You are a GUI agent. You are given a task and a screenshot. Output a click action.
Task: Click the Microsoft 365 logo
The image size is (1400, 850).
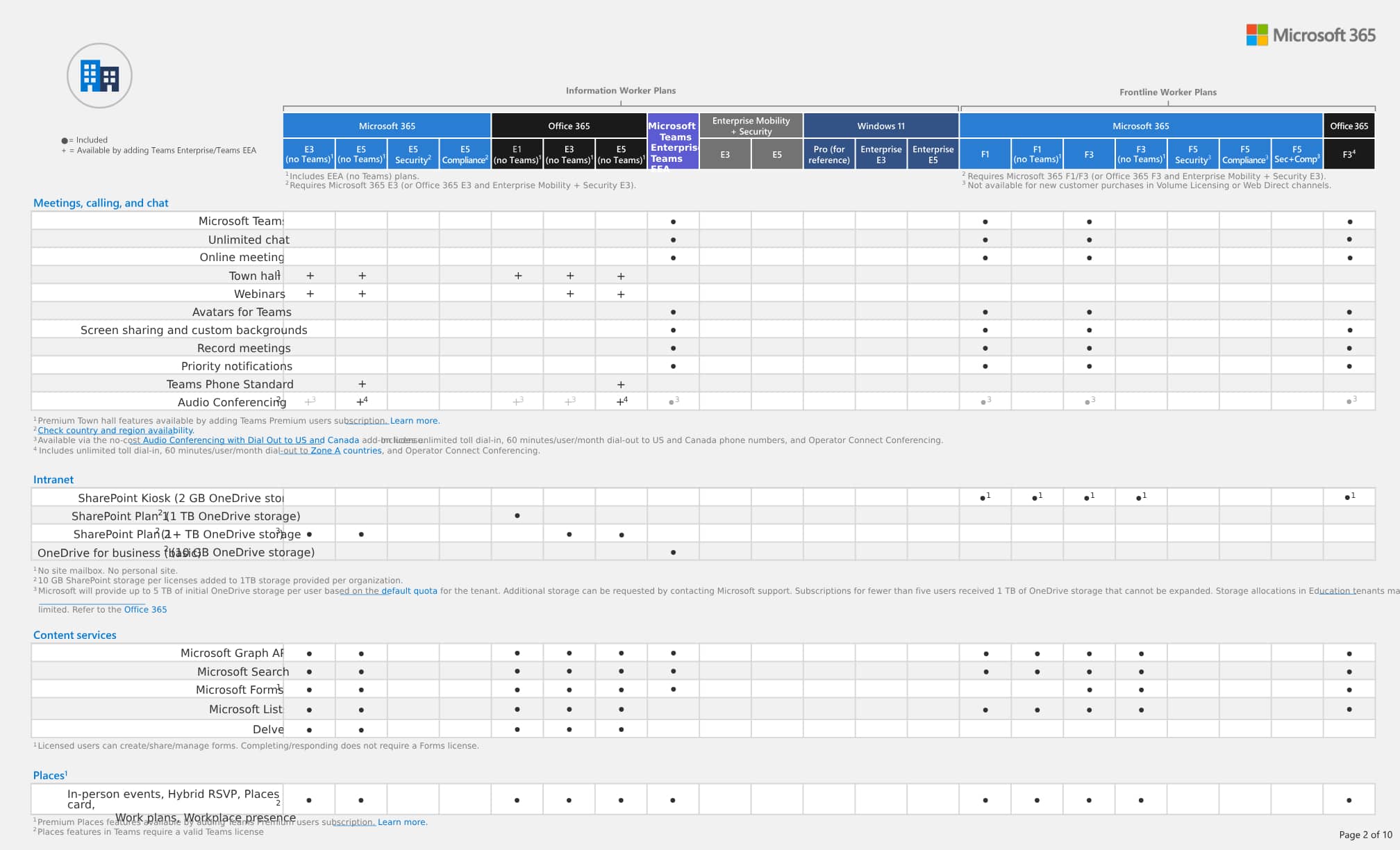1310,35
